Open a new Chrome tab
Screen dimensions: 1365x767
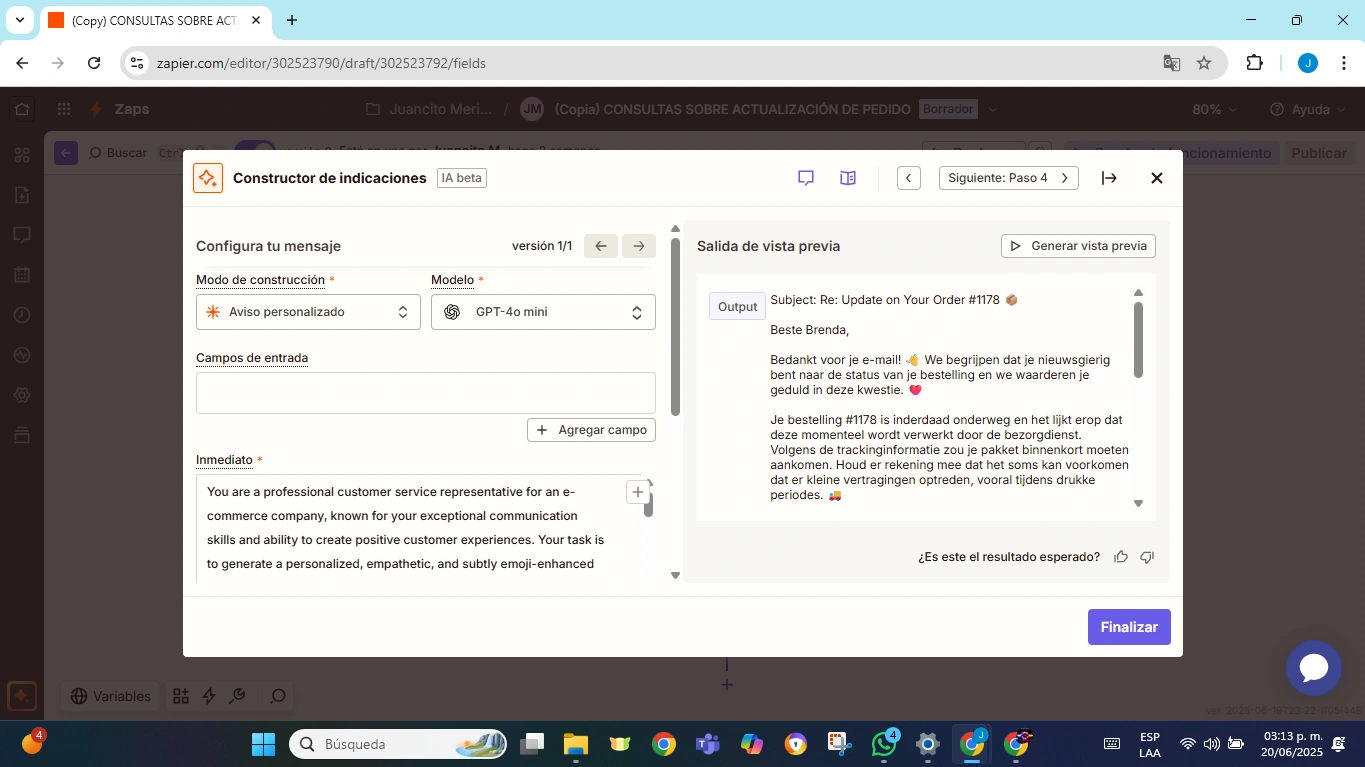tap(292, 20)
